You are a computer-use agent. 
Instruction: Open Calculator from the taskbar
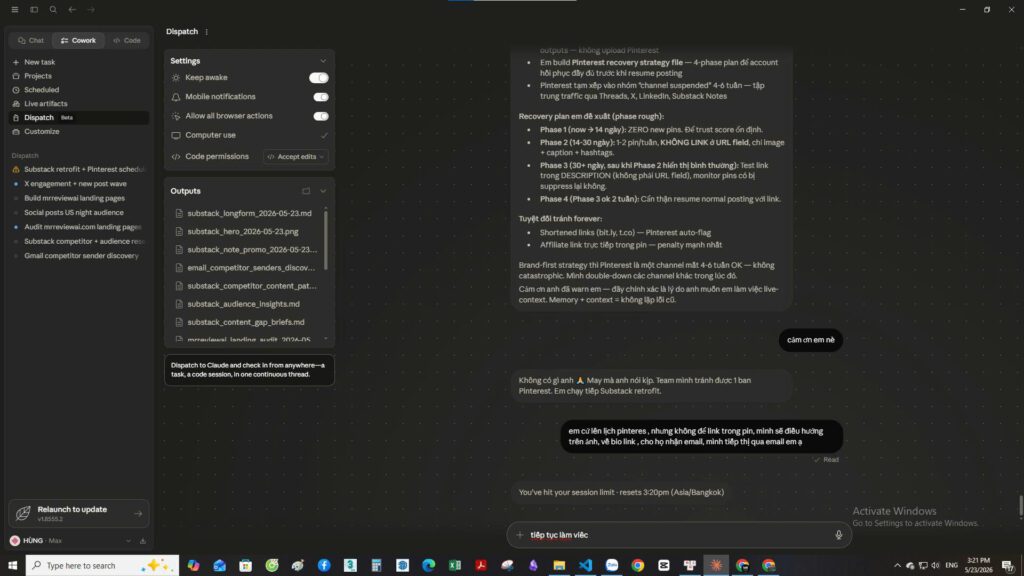(376, 565)
